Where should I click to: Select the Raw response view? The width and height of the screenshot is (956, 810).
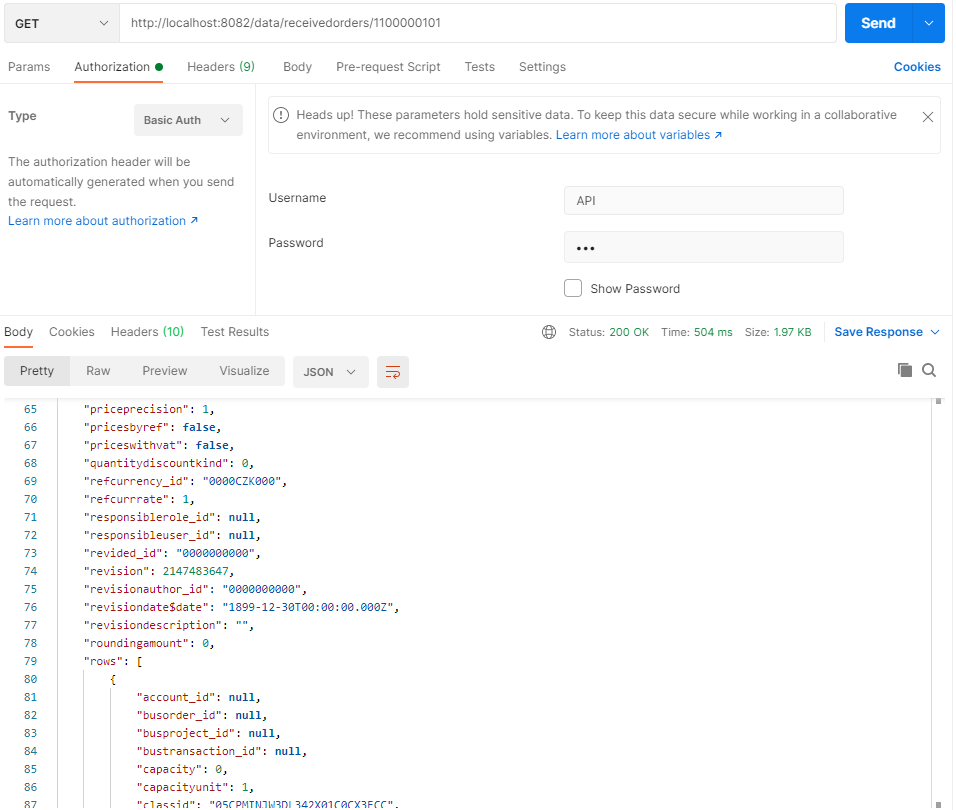tap(98, 371)
